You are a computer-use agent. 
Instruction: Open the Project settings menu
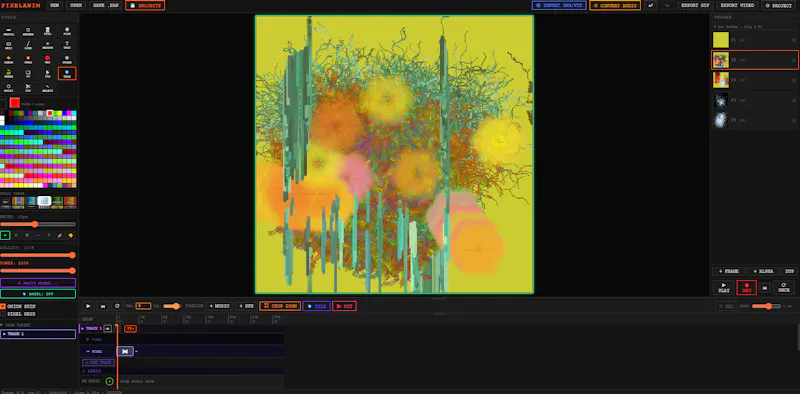tap(780, 6)
